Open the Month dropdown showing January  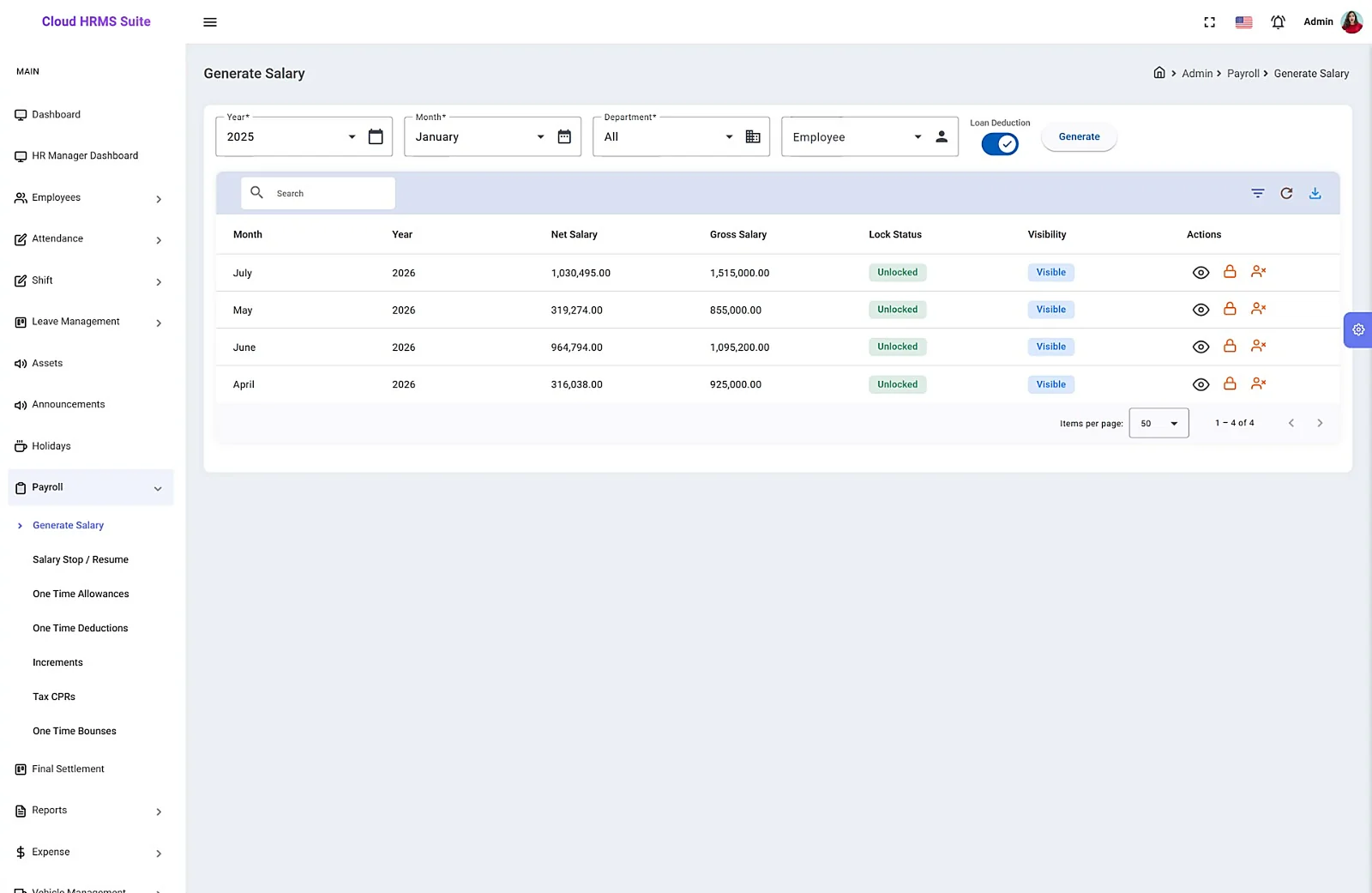point(492,136)
